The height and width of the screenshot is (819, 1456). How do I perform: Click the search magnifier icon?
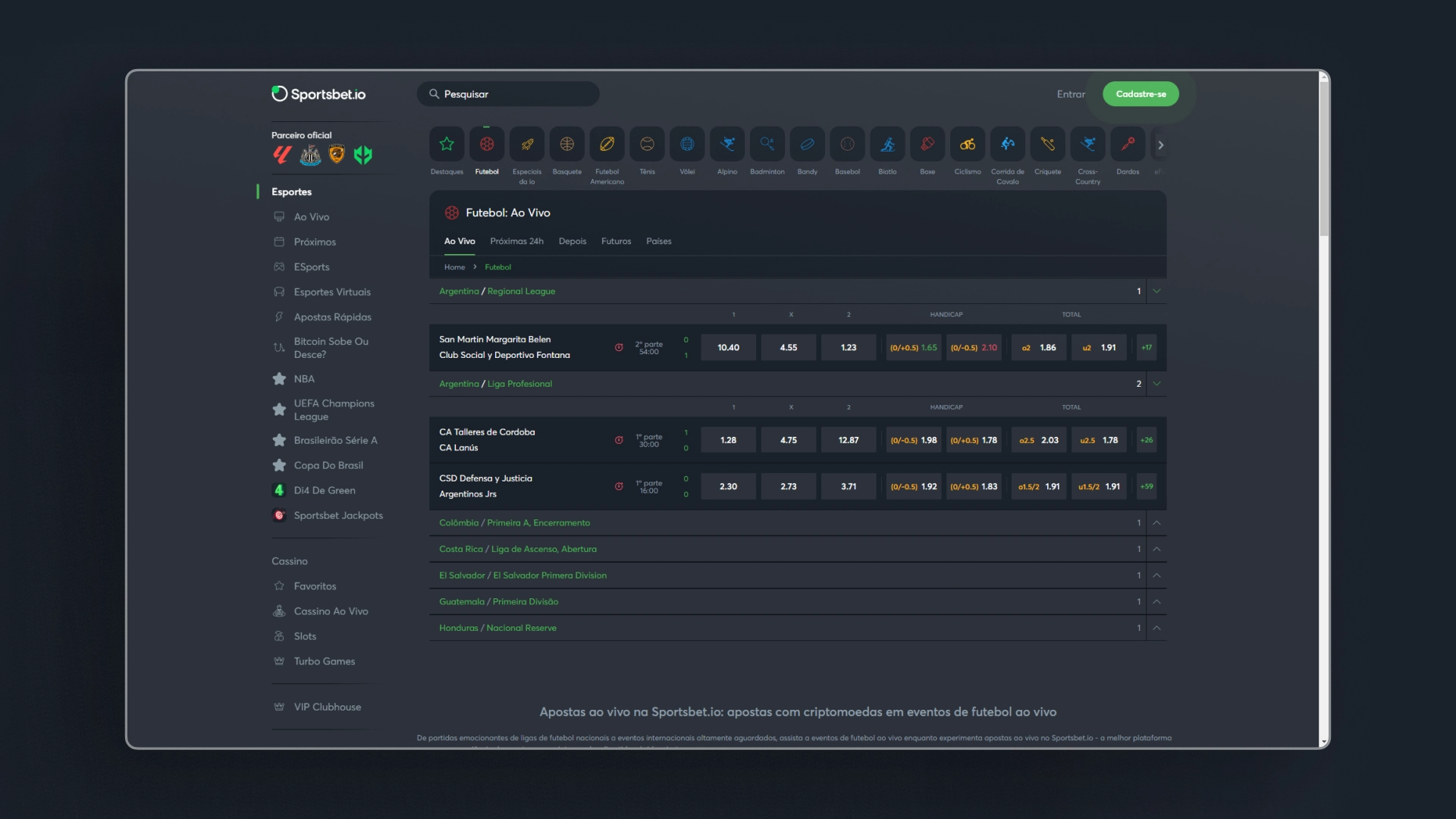435,94
